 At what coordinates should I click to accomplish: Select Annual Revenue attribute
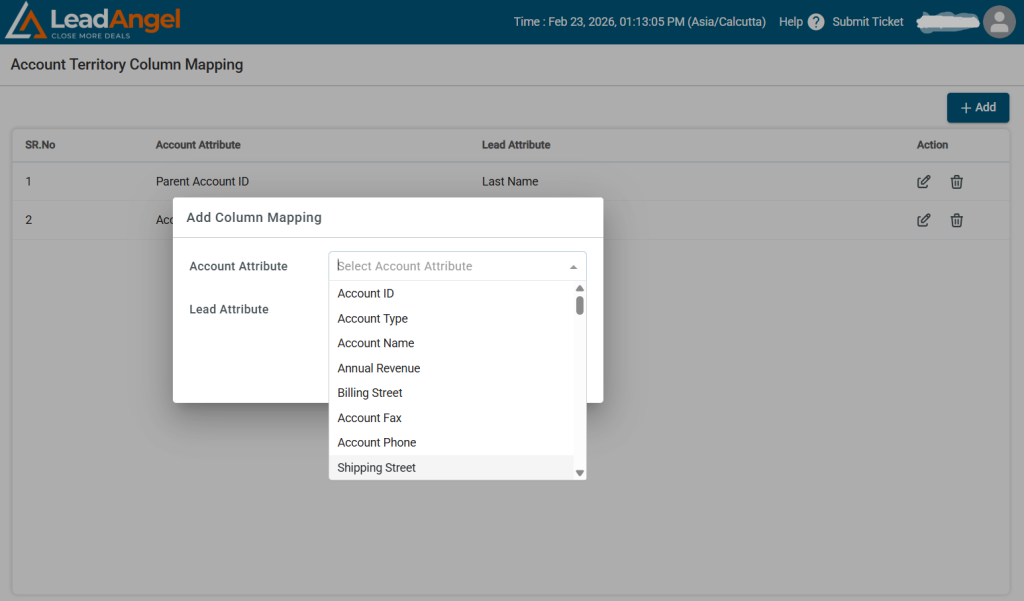(x=378, y=368)
